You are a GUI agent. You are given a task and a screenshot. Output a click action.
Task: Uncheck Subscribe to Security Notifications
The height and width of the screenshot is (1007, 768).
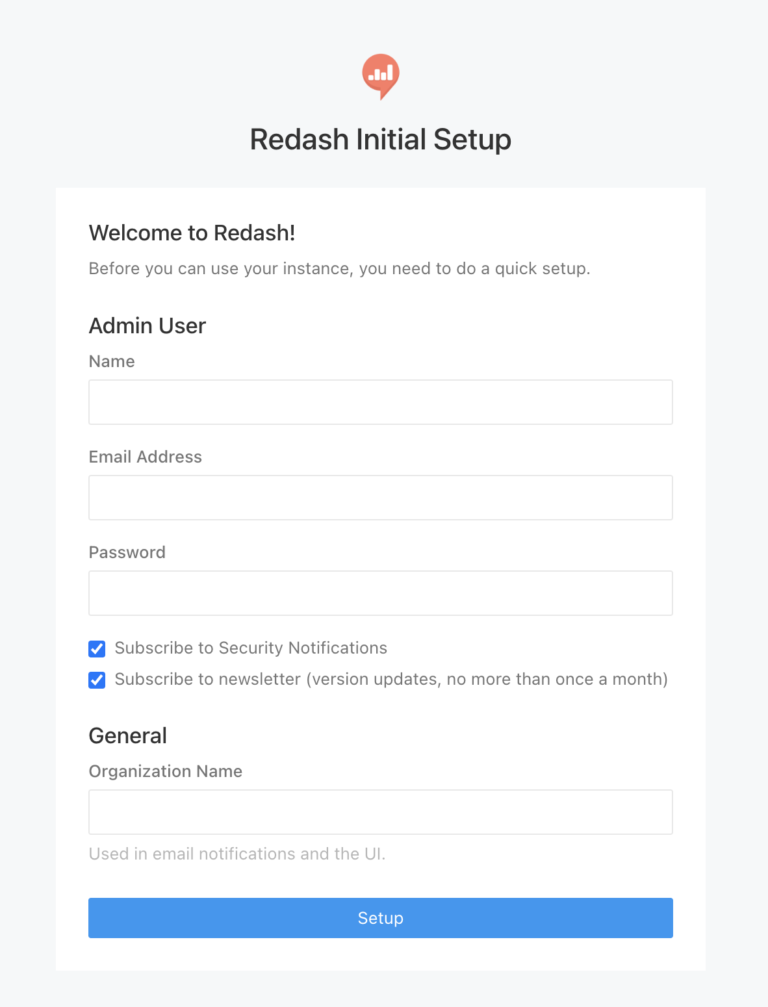(x=96, y=648)
